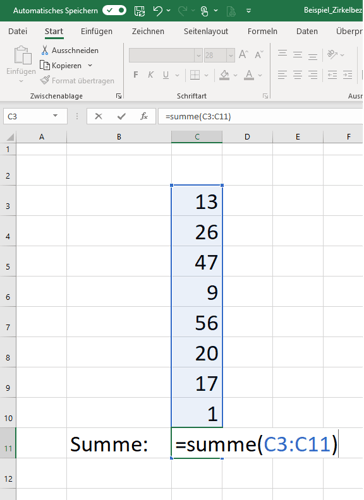
Task: Click the font size field showing 28
Action: (x=215, y=55)
